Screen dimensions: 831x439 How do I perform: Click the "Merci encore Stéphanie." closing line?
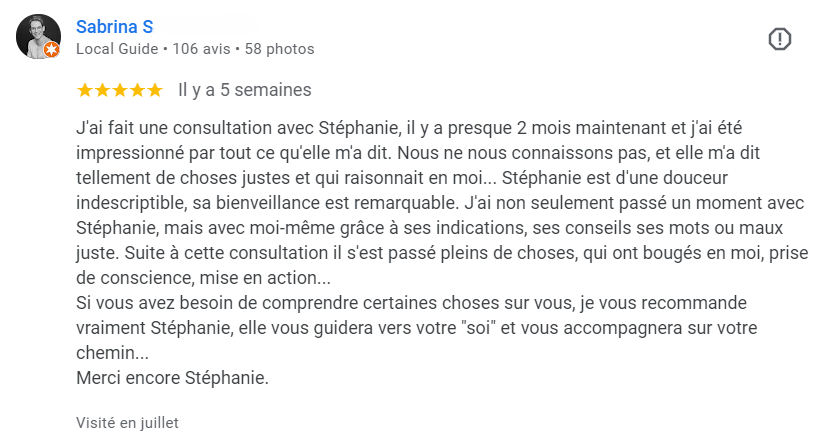click(172, 378)
